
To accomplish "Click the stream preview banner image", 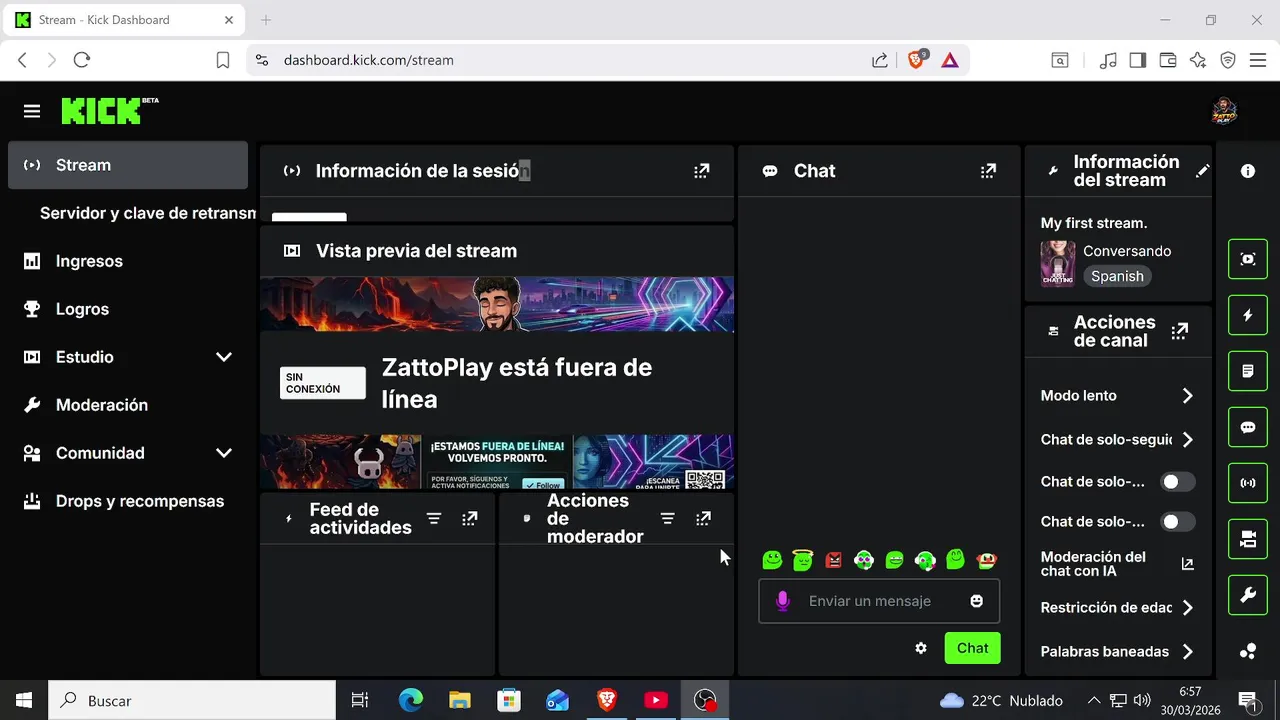I will pyautogui.click(x=497, y=304).
